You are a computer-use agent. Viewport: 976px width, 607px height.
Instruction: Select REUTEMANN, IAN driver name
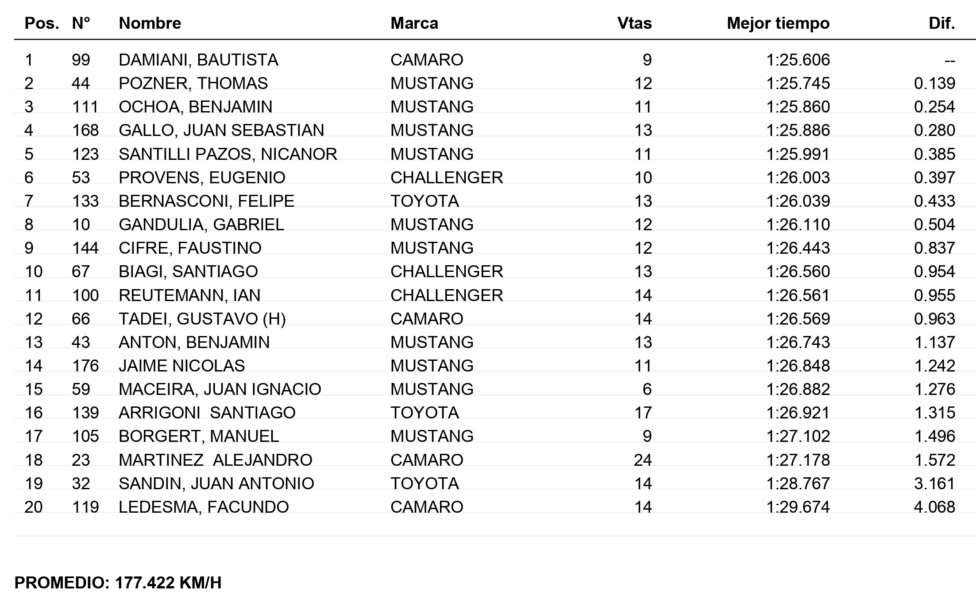coord(189,295)
